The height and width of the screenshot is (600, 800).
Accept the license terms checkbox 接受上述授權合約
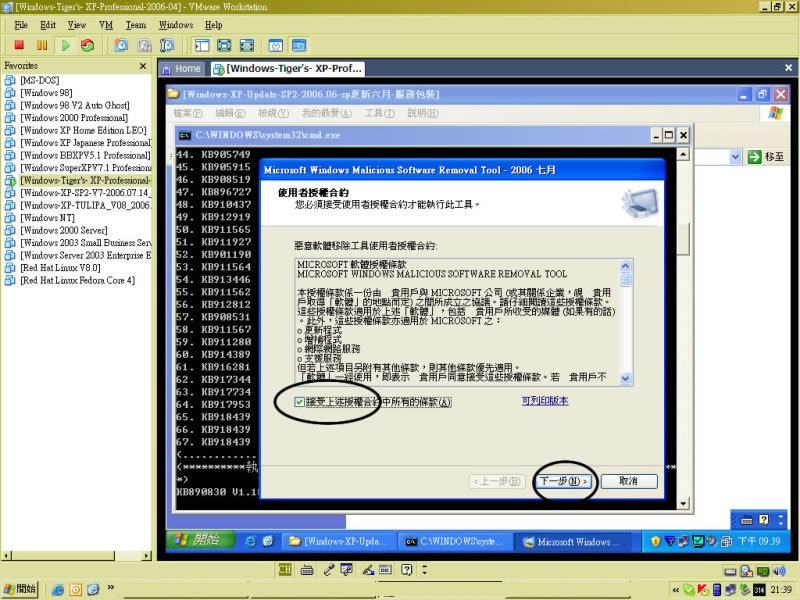click(299, 402)
